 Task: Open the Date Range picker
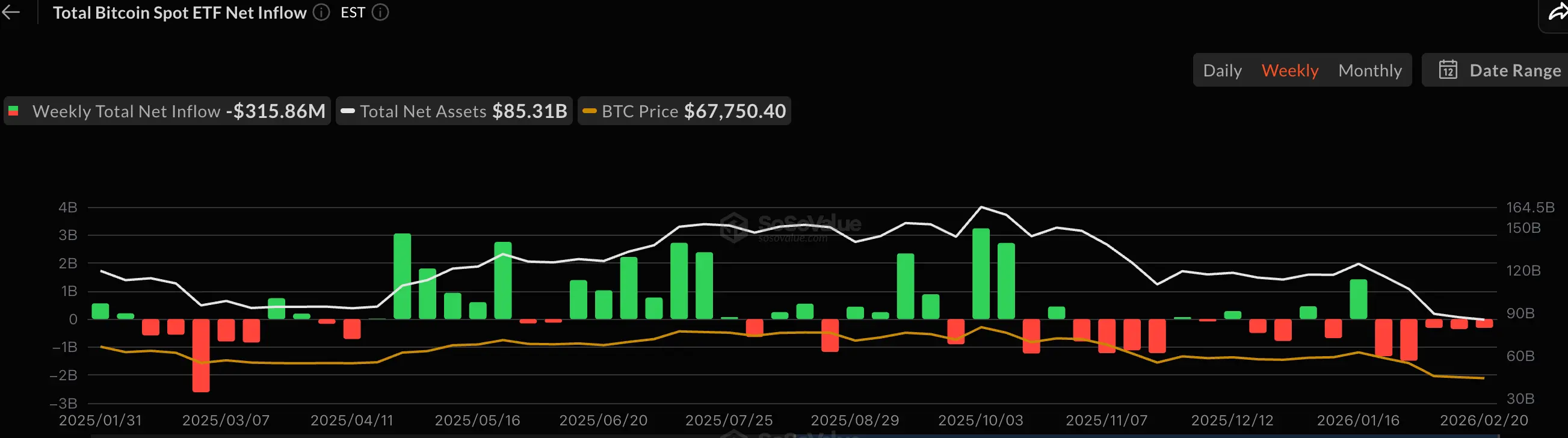coord(1514,70)
